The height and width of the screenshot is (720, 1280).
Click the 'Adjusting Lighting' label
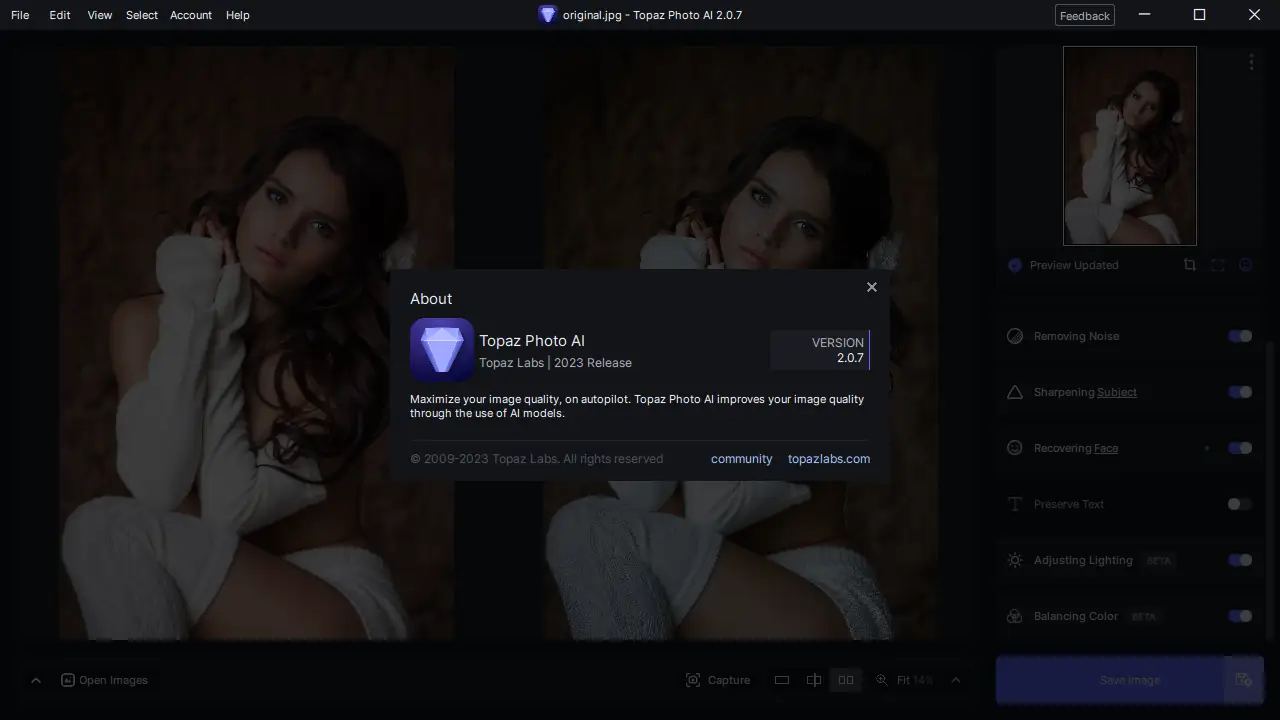(1083, 560)
